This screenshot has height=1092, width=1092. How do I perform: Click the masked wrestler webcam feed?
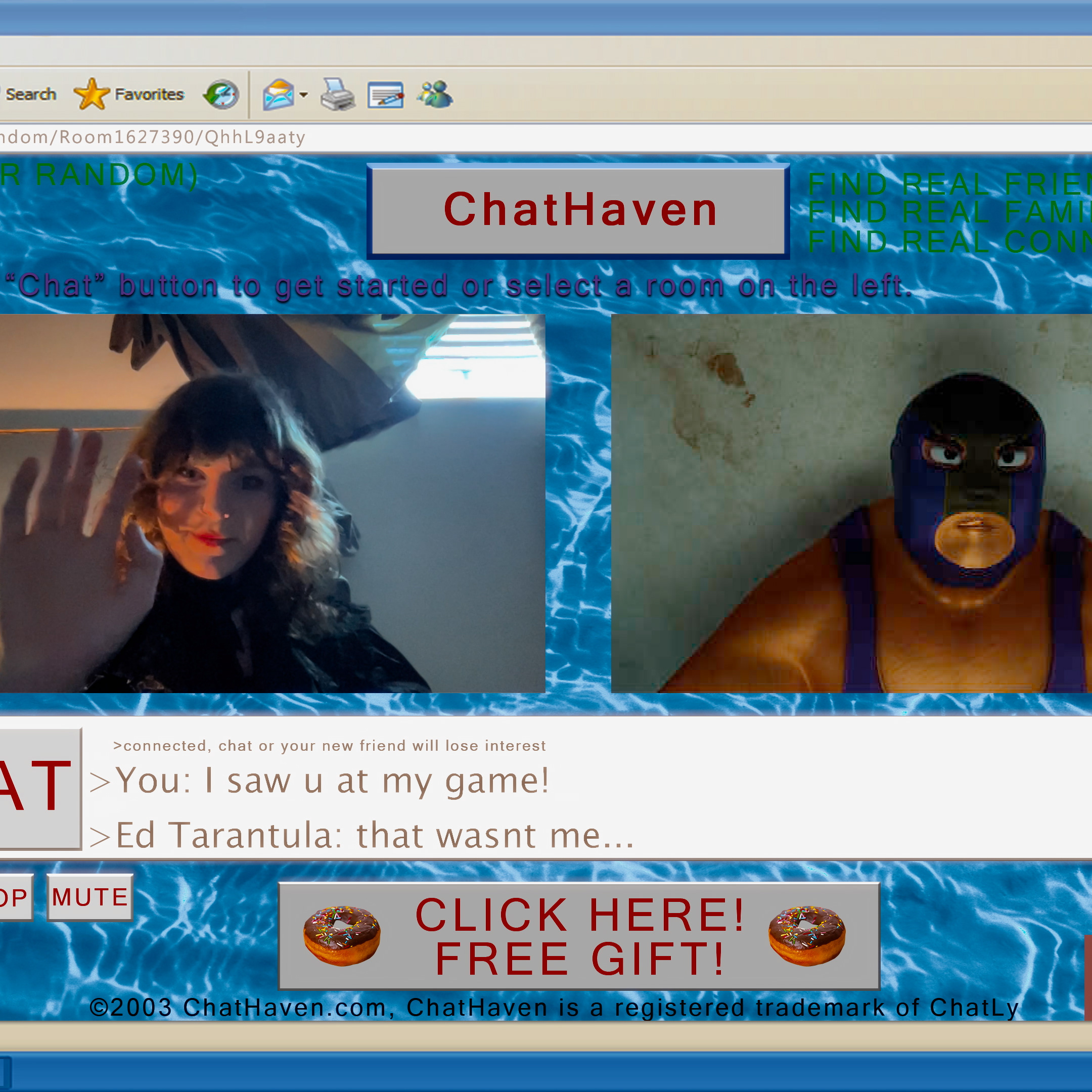pyautogui.click(x=851, y=504)
